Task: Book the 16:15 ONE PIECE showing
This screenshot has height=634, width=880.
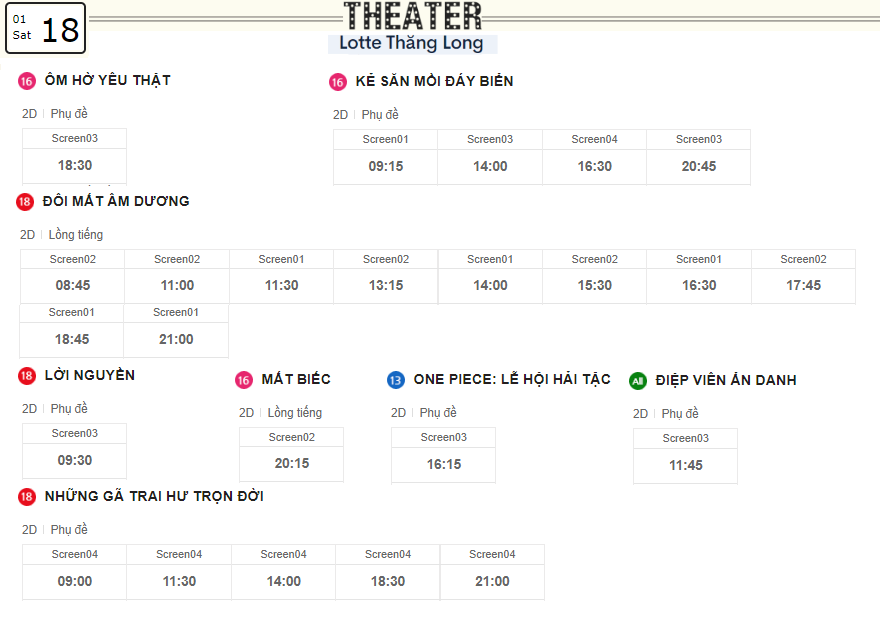Action: pos(444,465)
